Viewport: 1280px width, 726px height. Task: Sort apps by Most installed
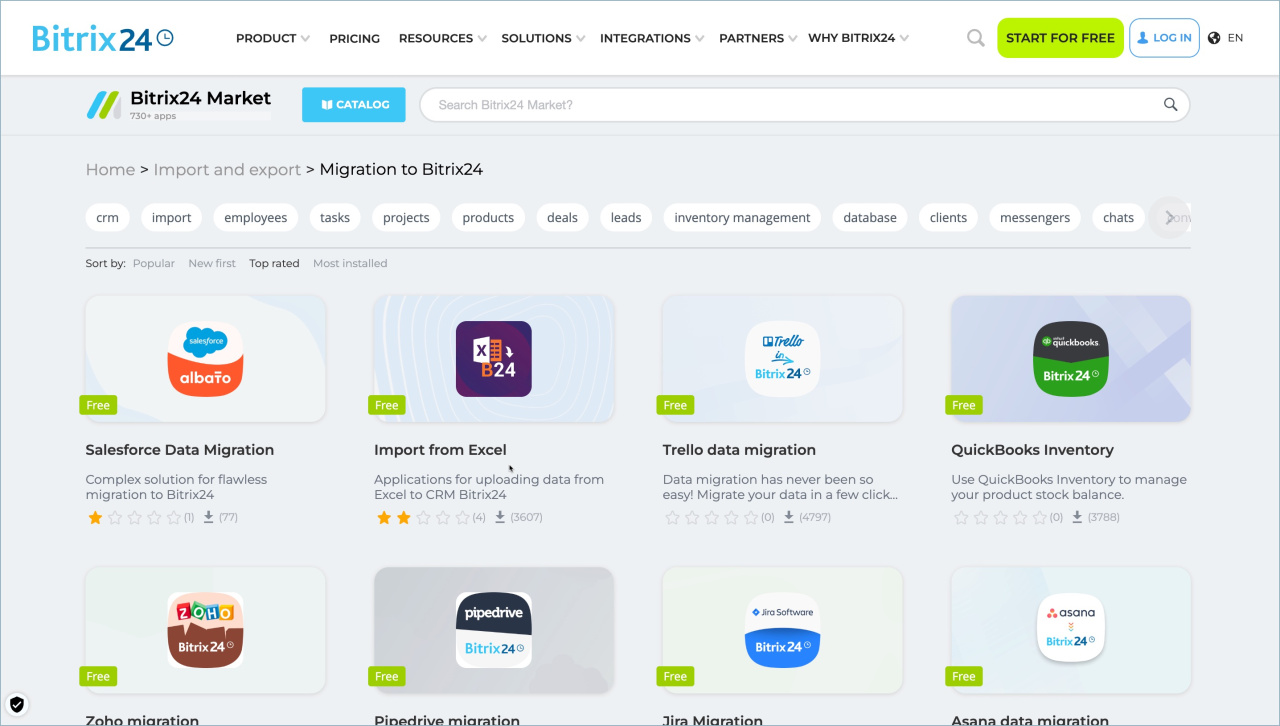pos(350,264)
